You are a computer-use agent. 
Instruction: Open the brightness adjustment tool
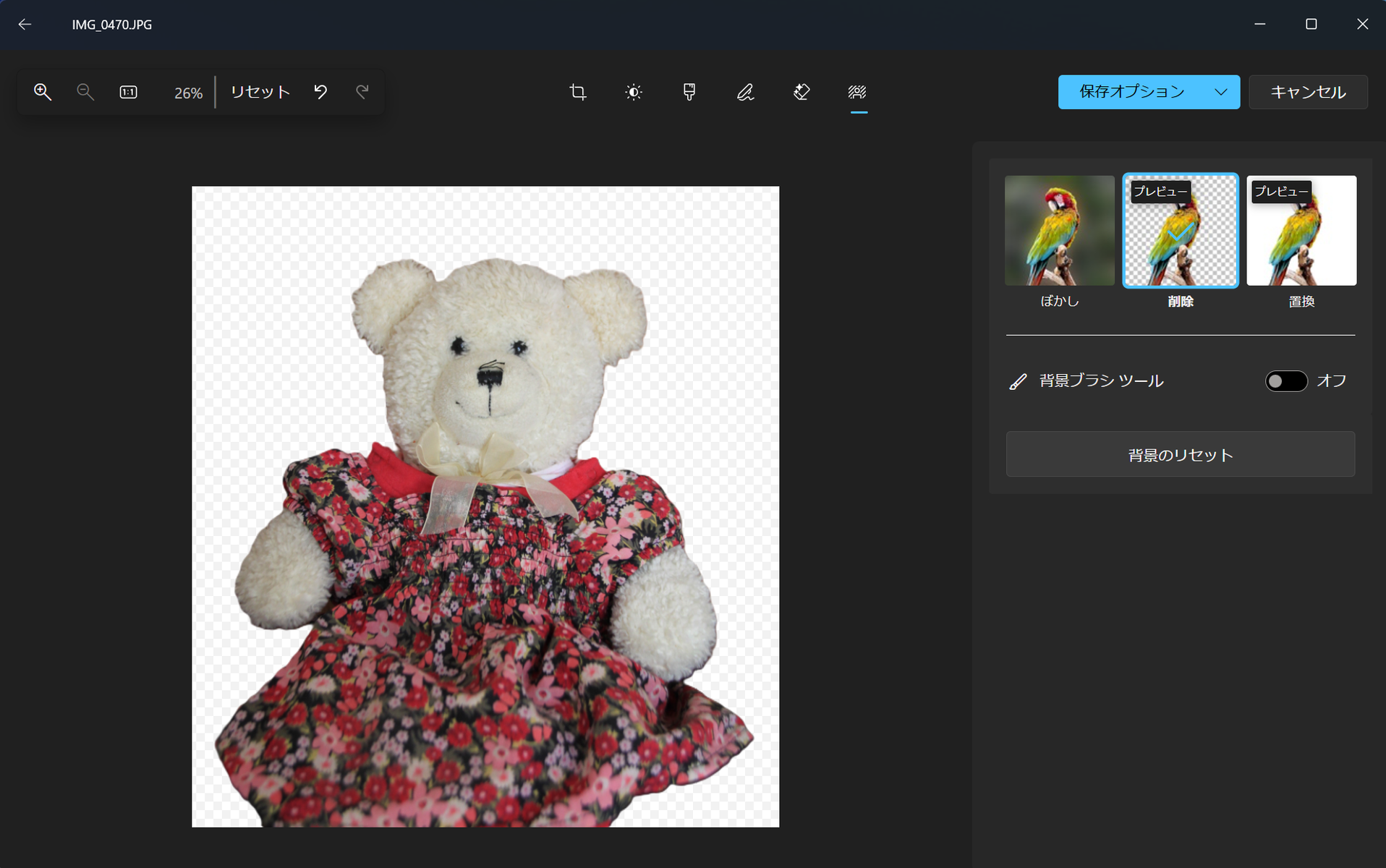(x=633, y=92)
